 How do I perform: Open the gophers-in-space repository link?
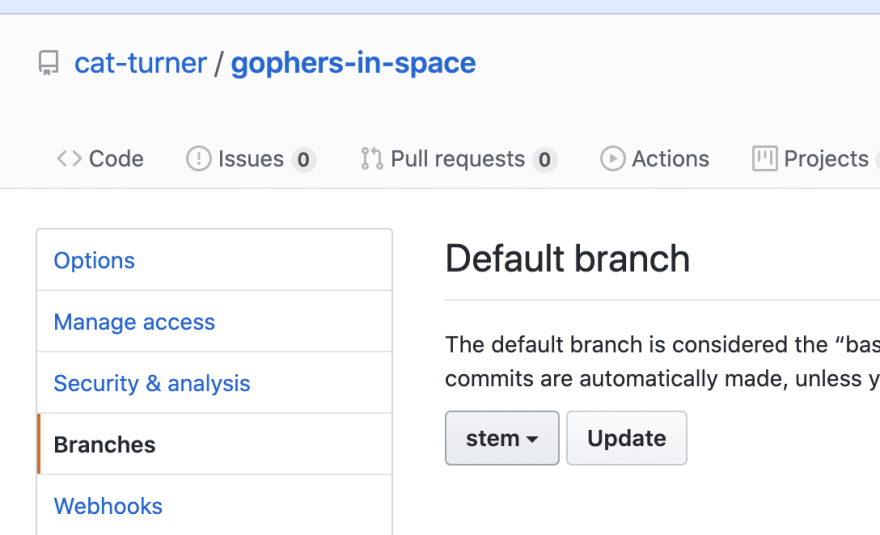pyautogui.click(x=354, y=63)
